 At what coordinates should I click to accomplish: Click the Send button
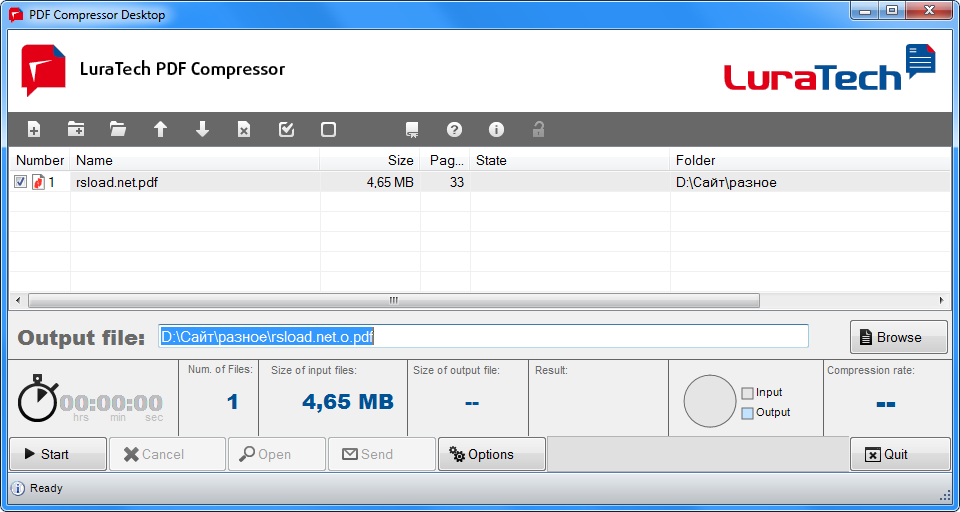[x=382, y=454]
